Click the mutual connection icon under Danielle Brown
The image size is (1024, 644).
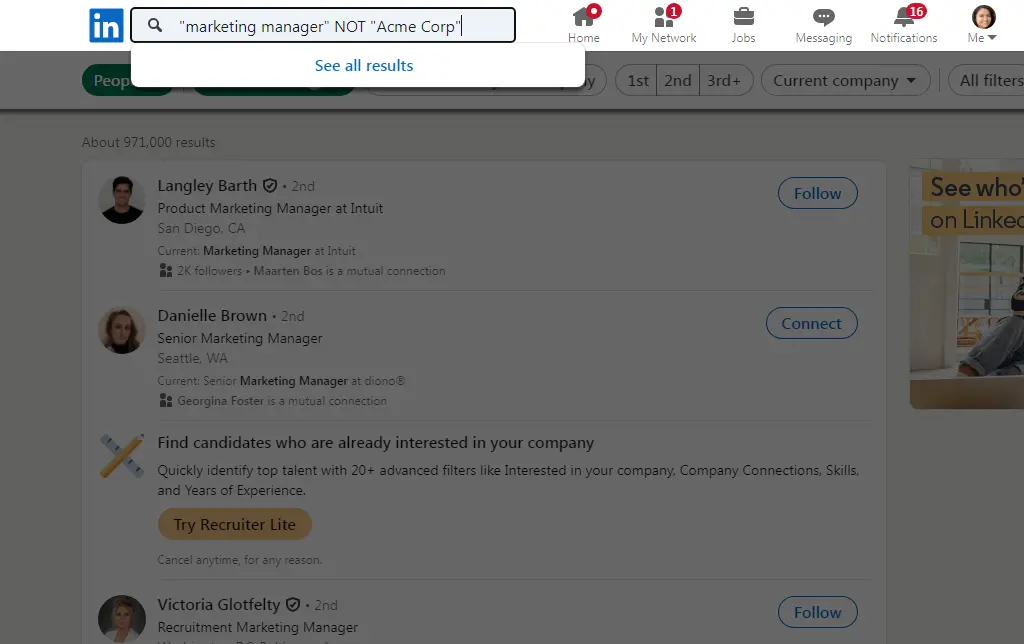(166, 400)
